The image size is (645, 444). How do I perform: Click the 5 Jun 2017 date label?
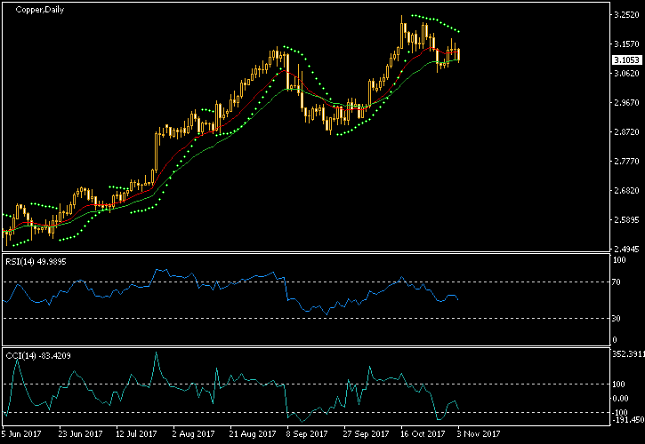(x=21, y=434)
